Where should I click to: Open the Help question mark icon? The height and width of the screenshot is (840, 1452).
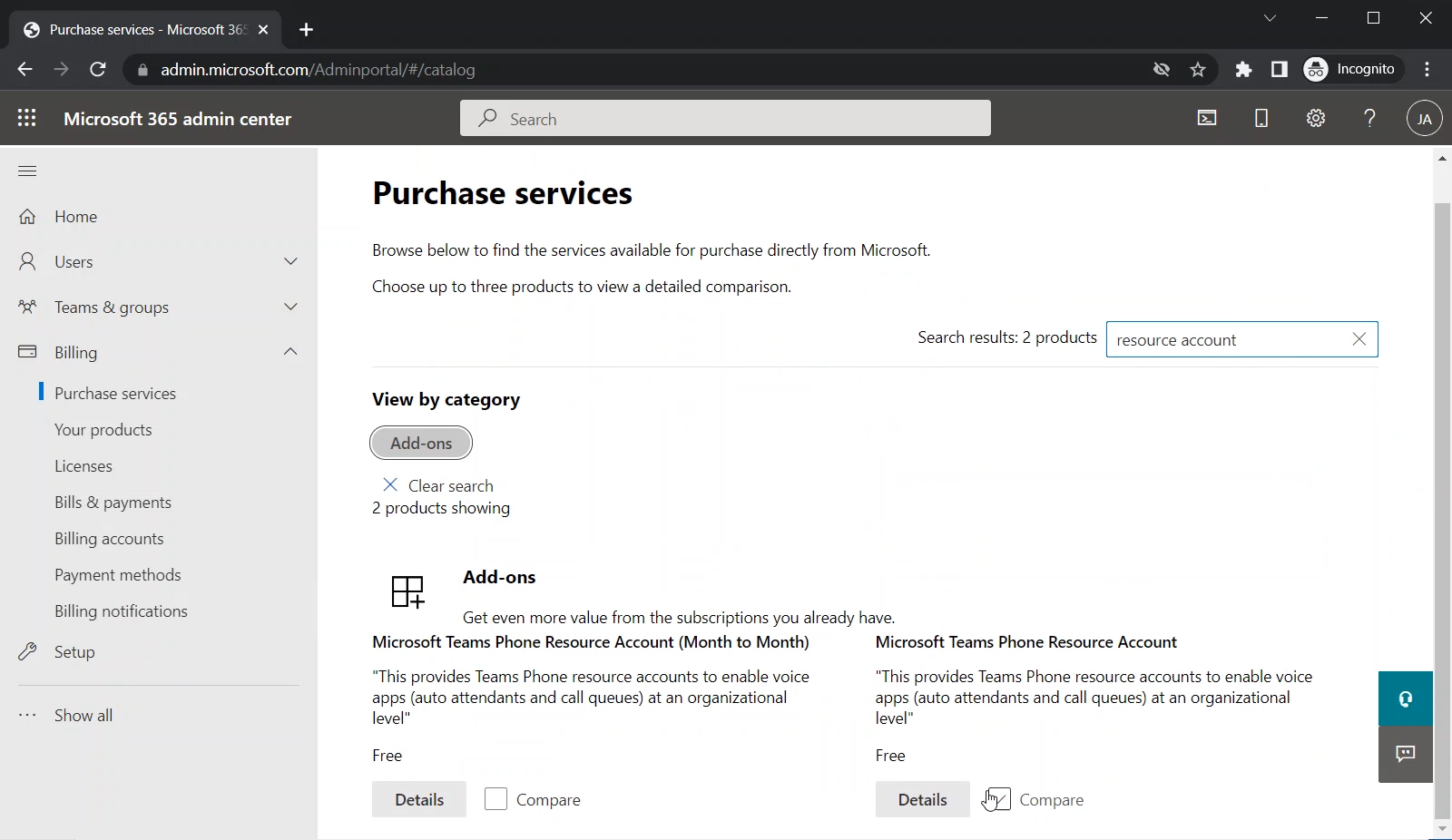pos(1370,118)
